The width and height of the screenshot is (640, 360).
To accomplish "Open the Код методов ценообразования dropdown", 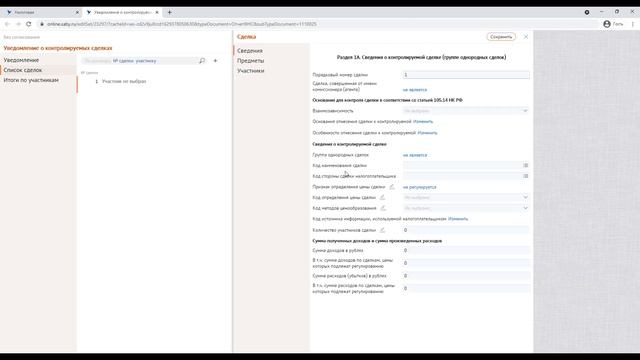I will pos(466,208).
